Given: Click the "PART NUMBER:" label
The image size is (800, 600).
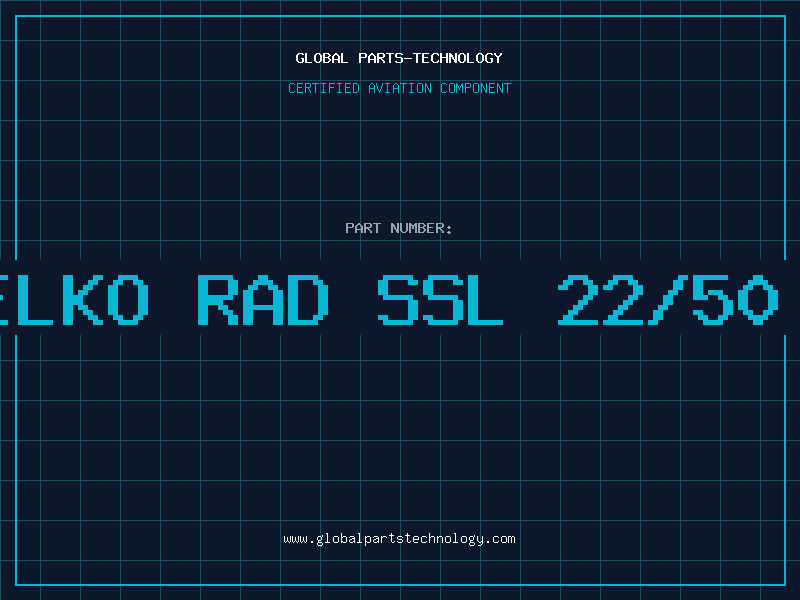Looking at the screenshot, I should [x=399, y=228].
